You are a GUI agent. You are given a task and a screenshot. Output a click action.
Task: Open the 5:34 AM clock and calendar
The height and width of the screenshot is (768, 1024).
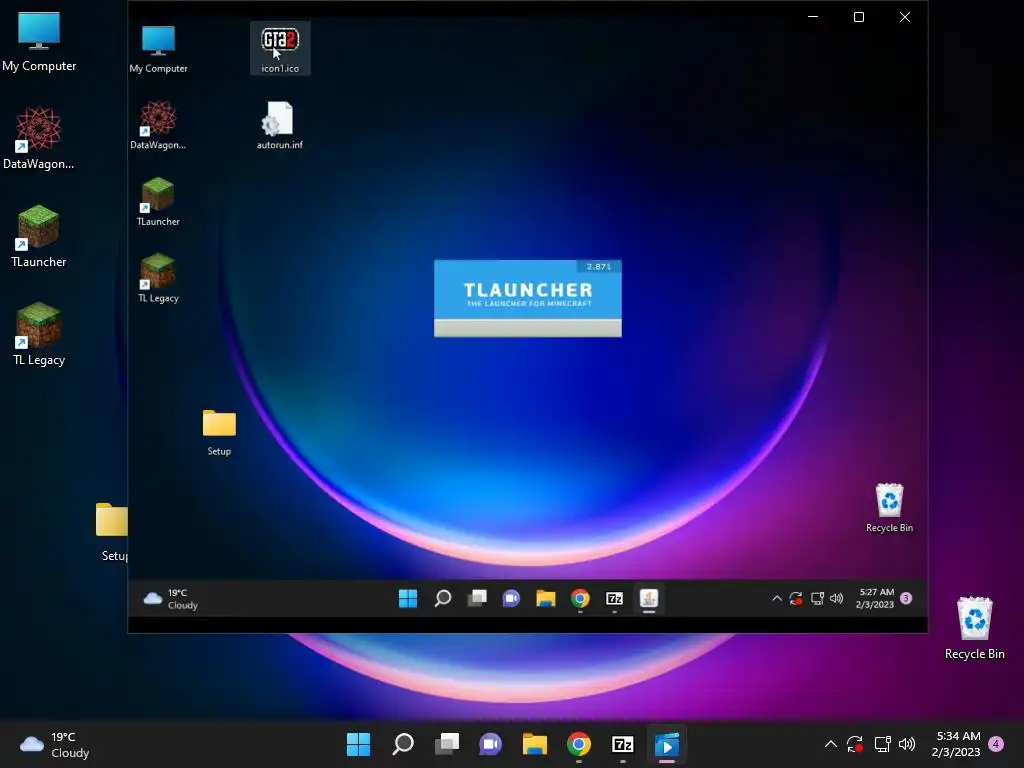957,744
